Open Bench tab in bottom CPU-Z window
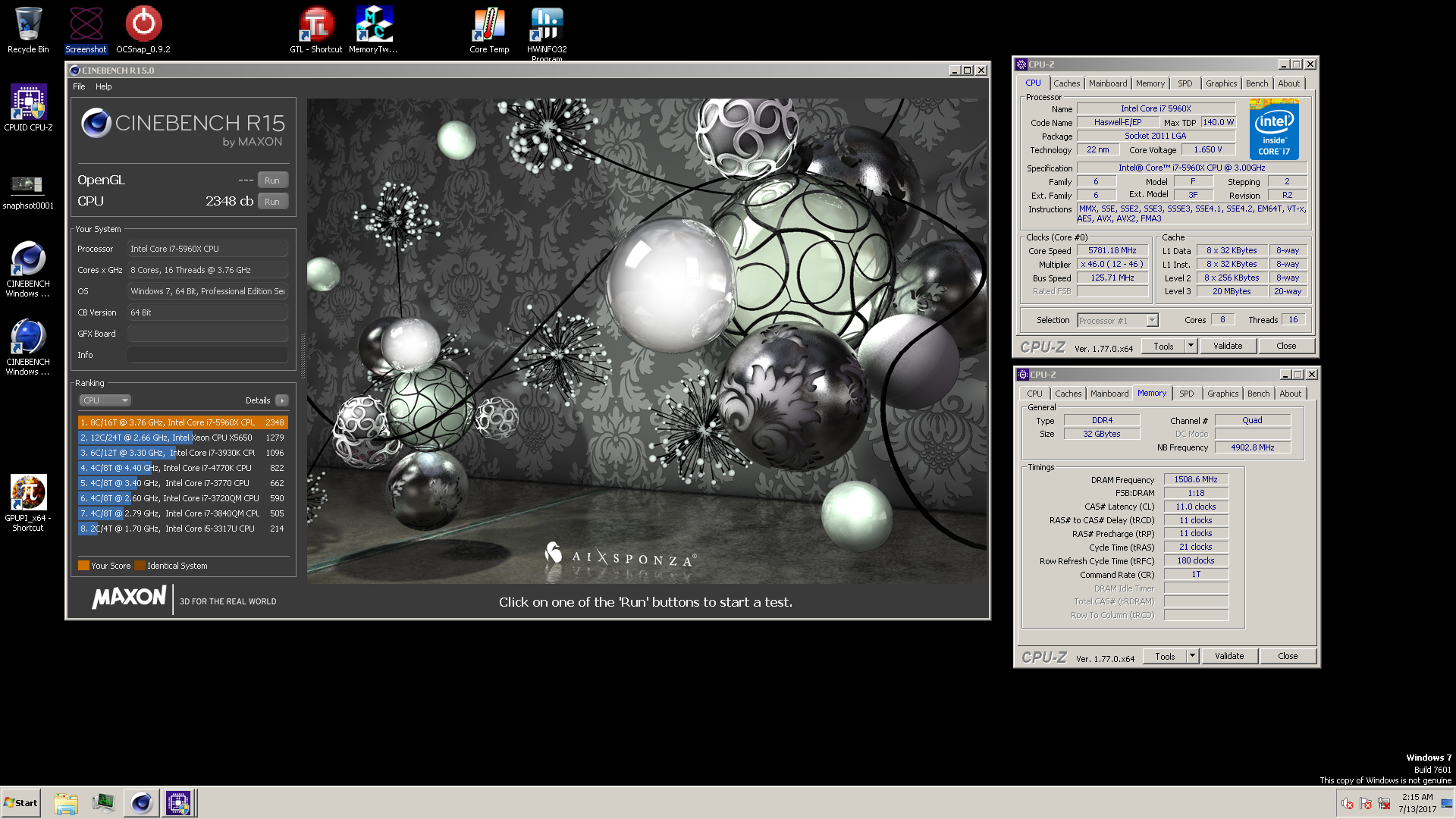This screenshot has height=819, width=1456. click(1258, 394)
